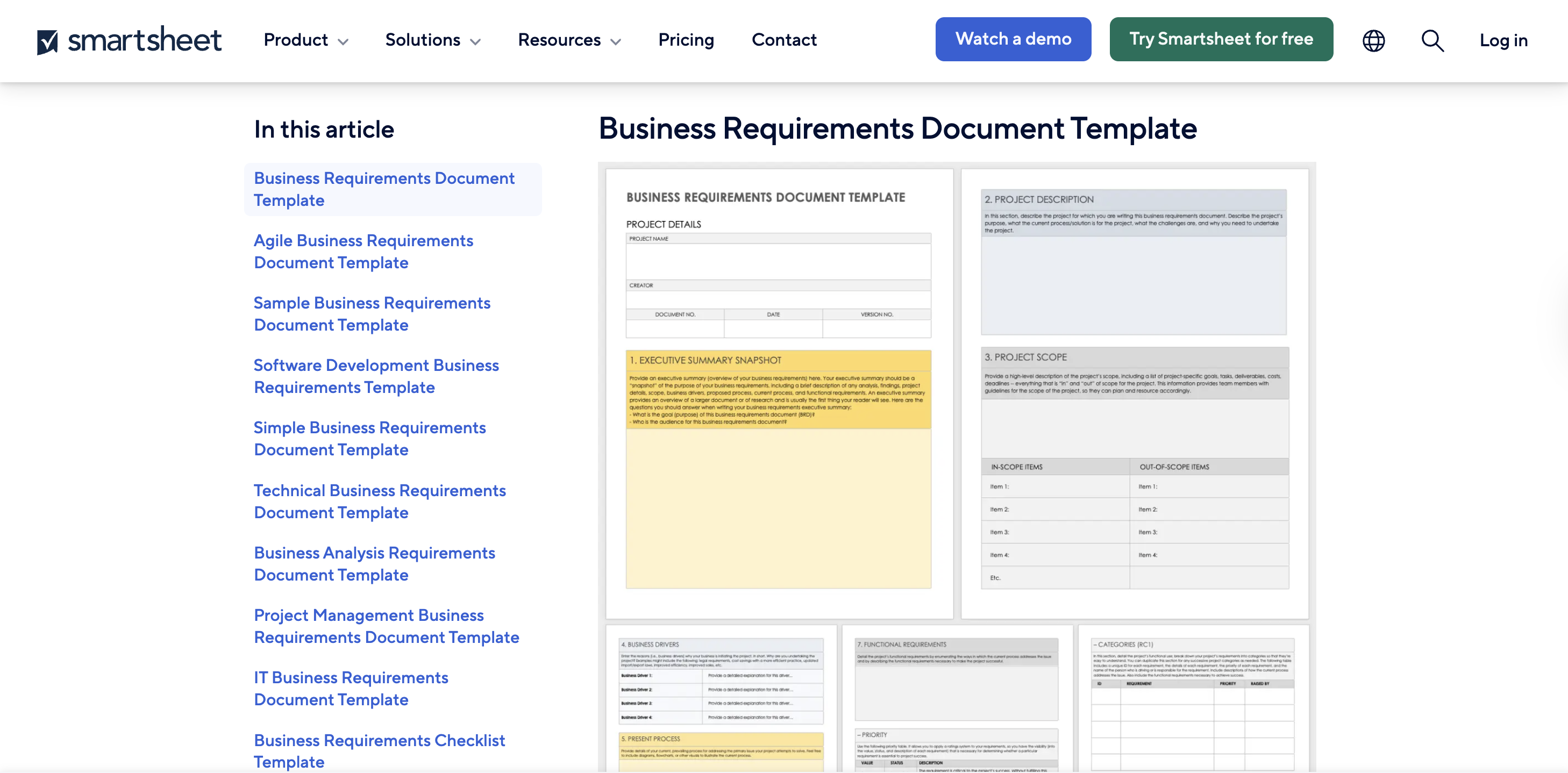The height and width of the screenshot is (773, 1568).
Task: Click Watch a demo button
Action: (1013, 39)
